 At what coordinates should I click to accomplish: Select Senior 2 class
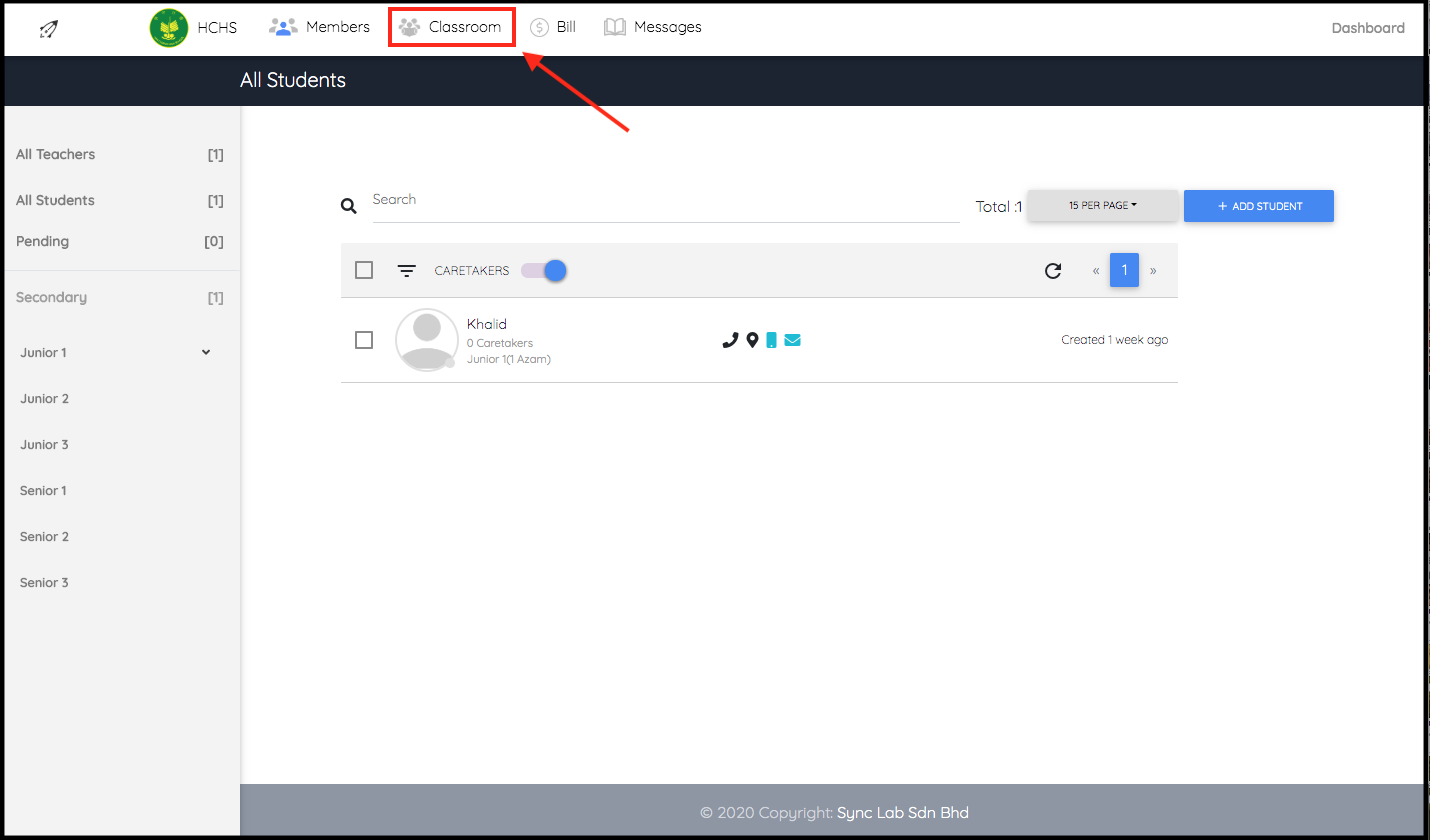click(44, 536)
